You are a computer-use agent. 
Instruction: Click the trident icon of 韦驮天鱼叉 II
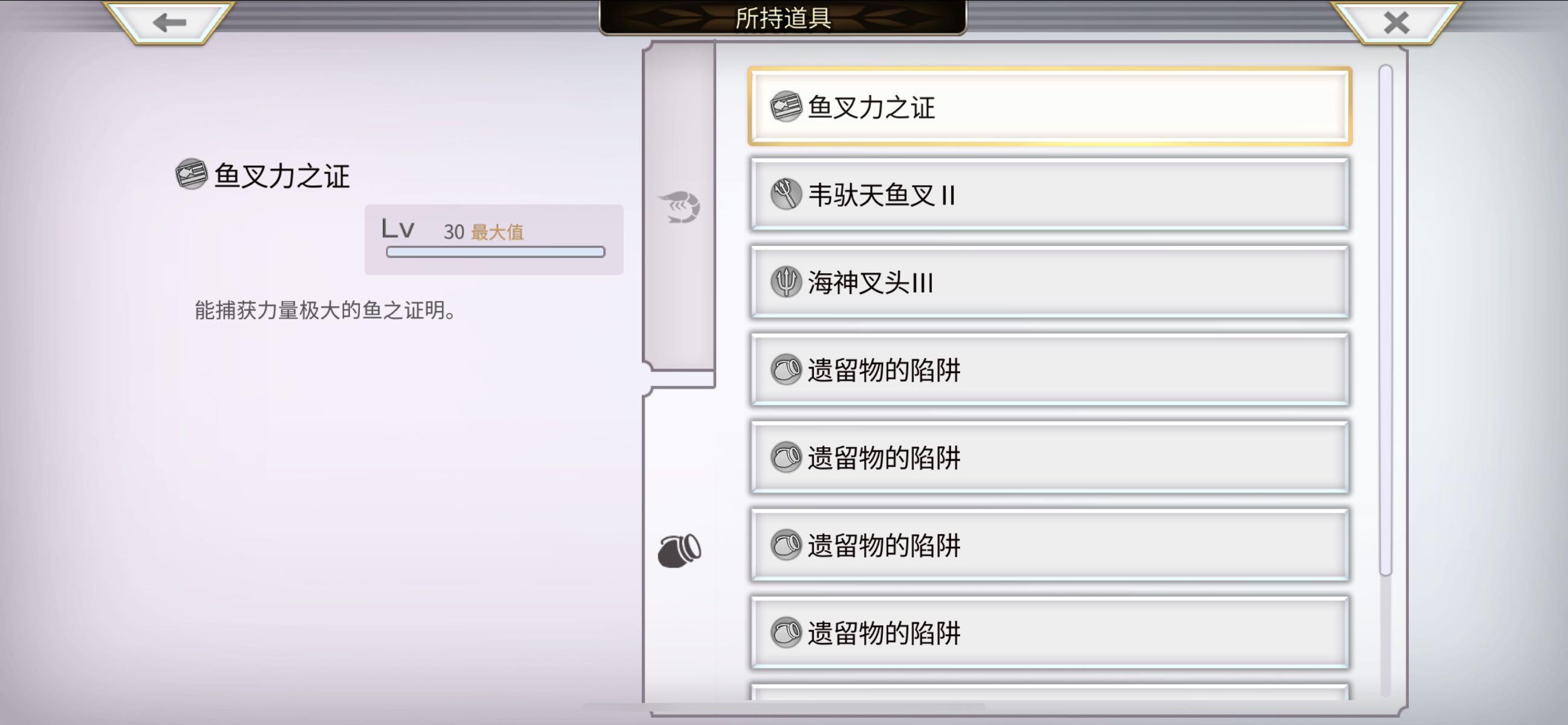(x=786, y=195)
